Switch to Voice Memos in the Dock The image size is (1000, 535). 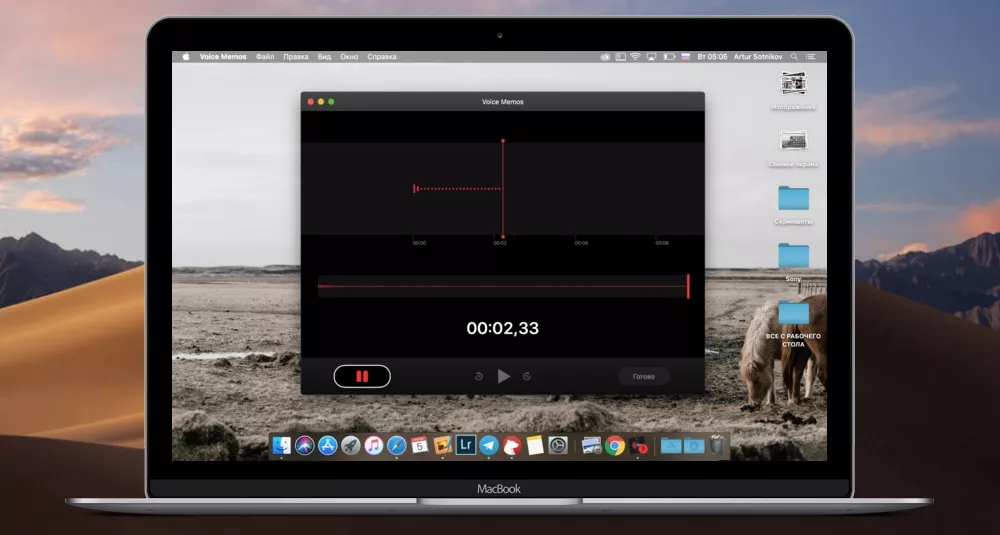[x=638, y=445]
